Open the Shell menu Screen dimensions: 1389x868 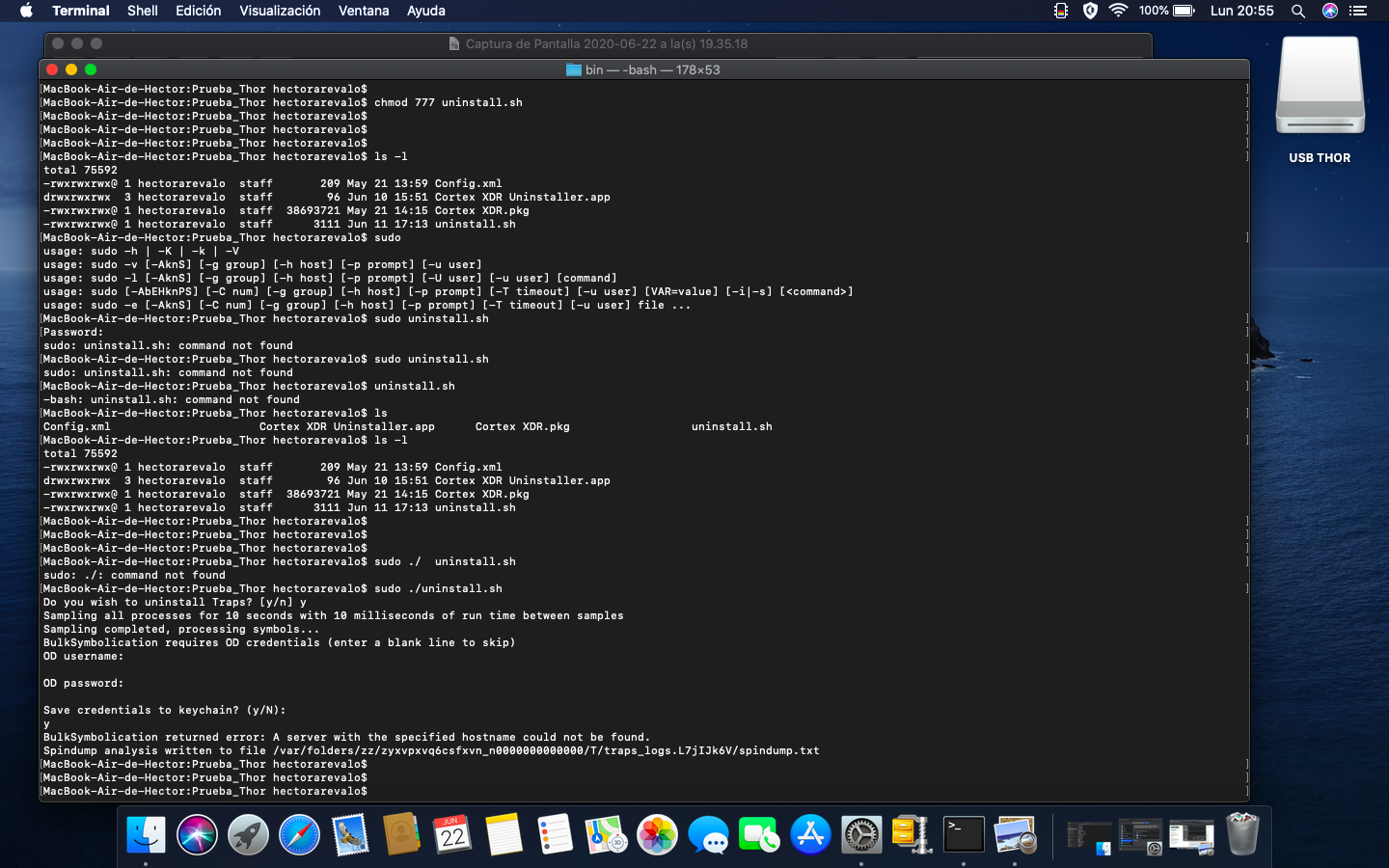point(143,11)
